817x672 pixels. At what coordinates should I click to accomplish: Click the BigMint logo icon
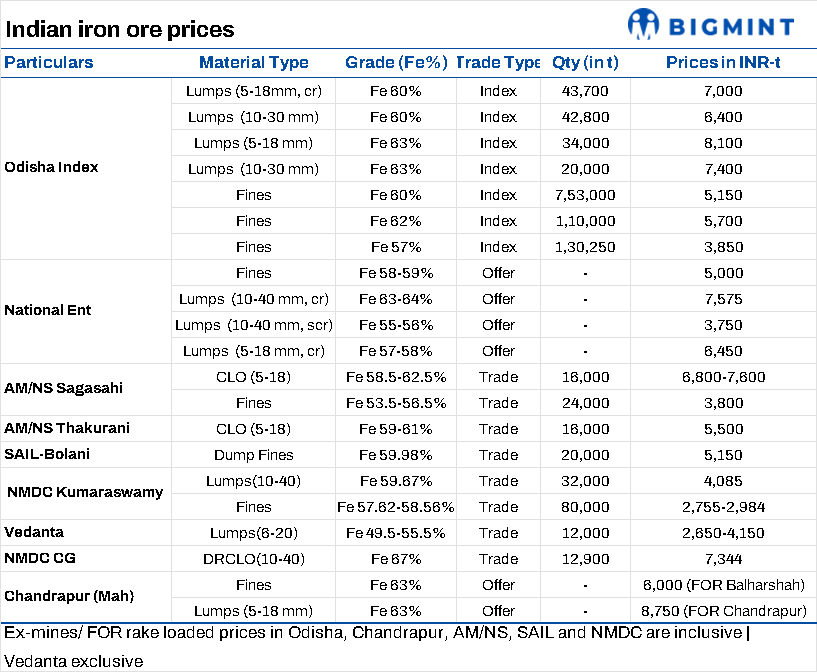(x=643, y=25)
